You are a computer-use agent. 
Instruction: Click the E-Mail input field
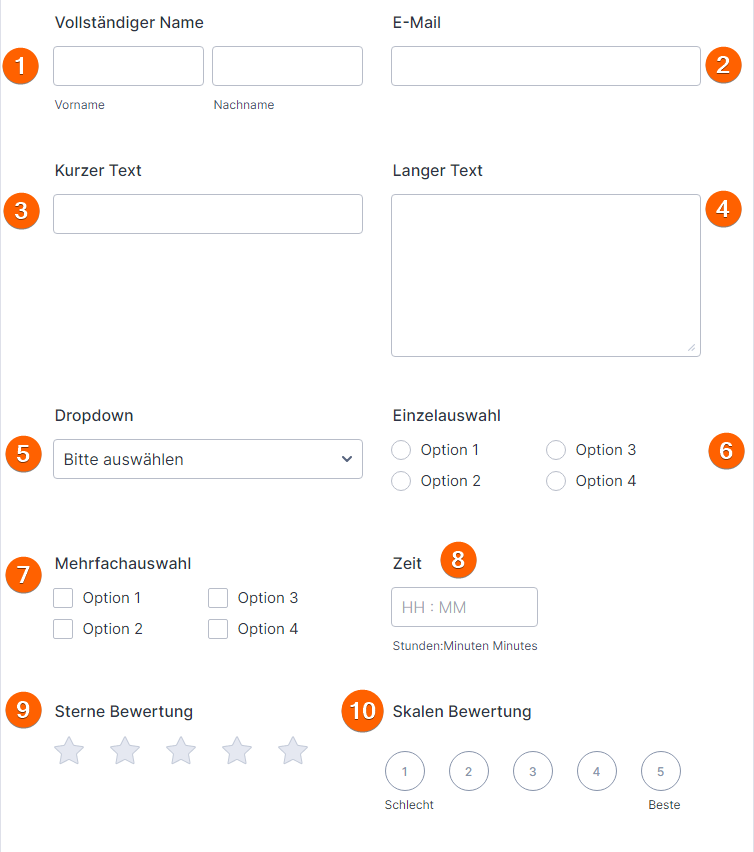click(545, 65)
